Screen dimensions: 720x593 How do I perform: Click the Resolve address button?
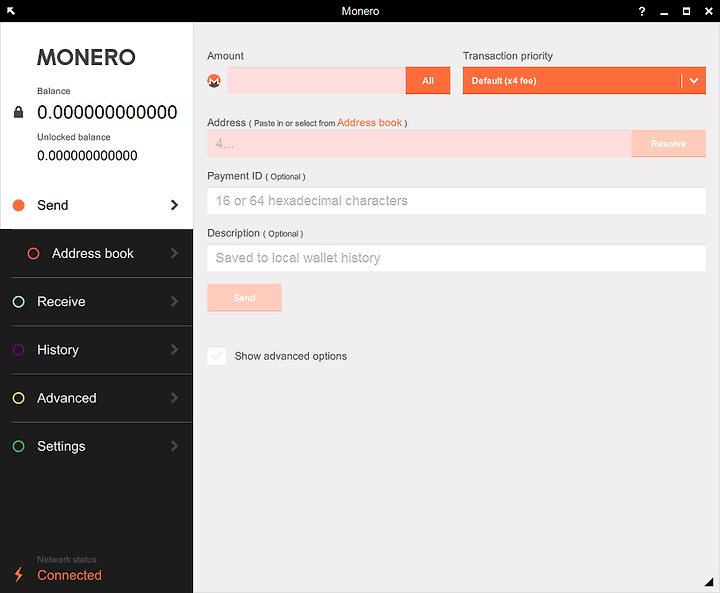click(669, 144)
